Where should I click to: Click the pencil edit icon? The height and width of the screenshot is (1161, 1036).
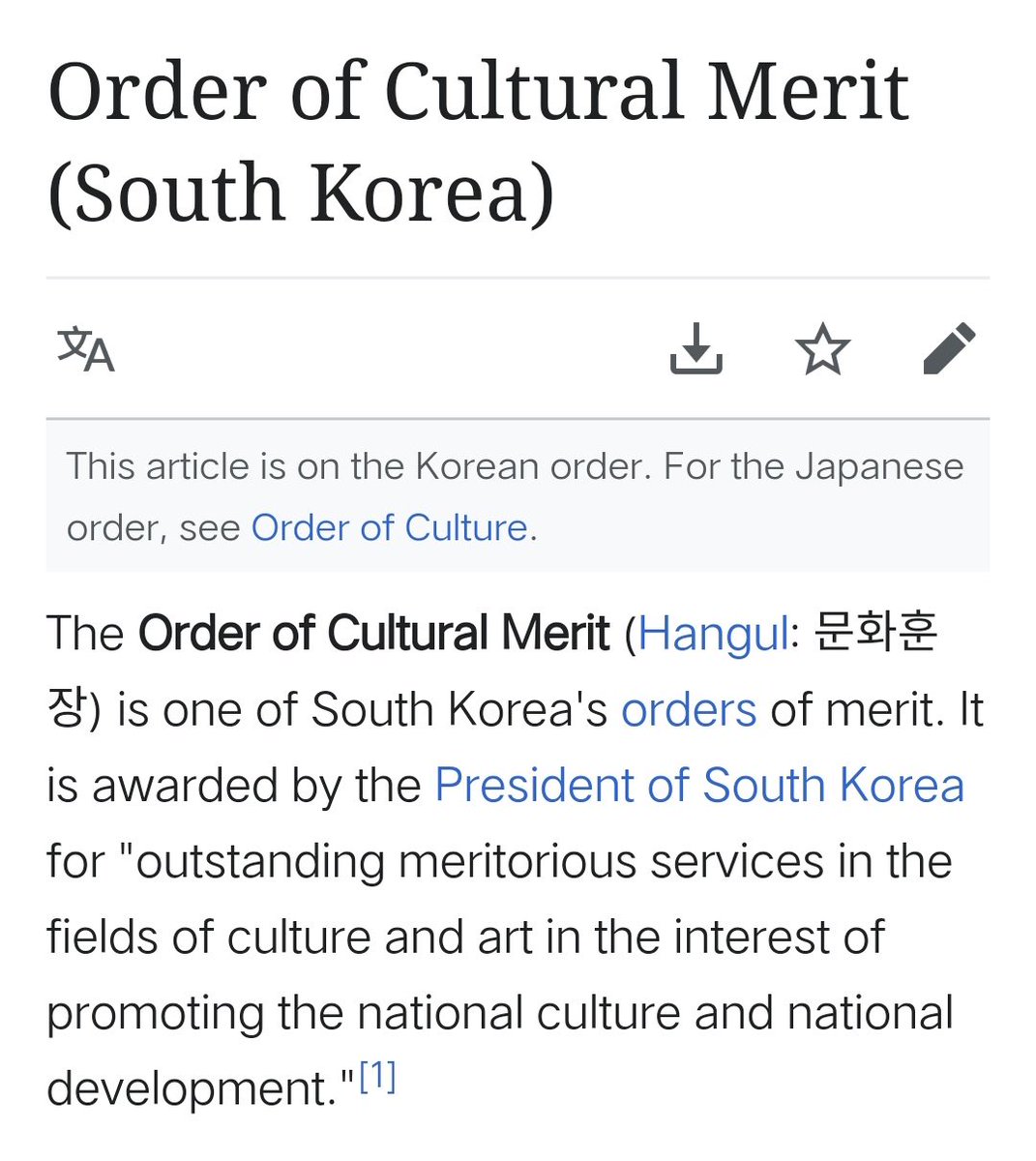[950, 349]
